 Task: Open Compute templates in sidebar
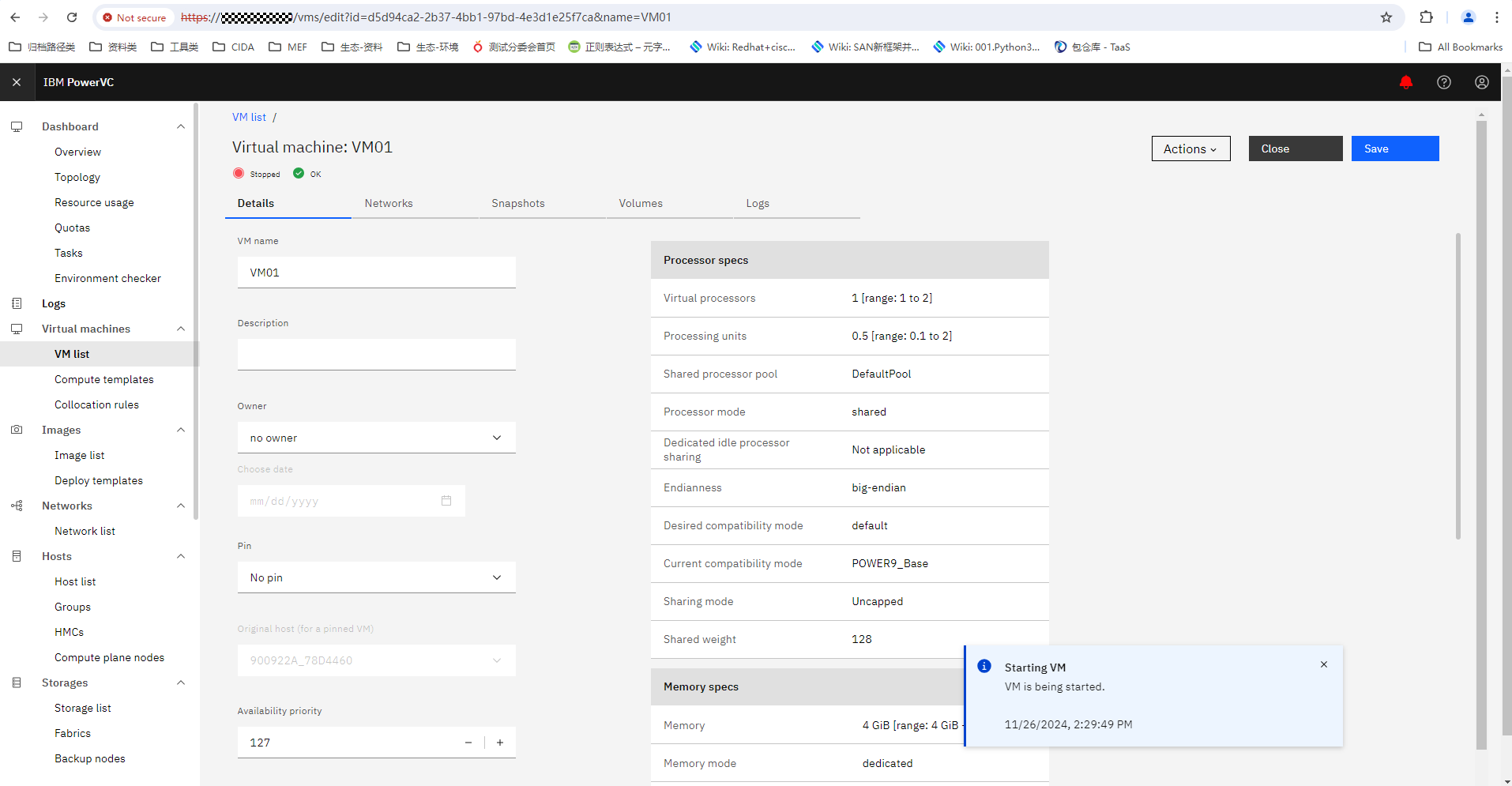pos(104,379)
